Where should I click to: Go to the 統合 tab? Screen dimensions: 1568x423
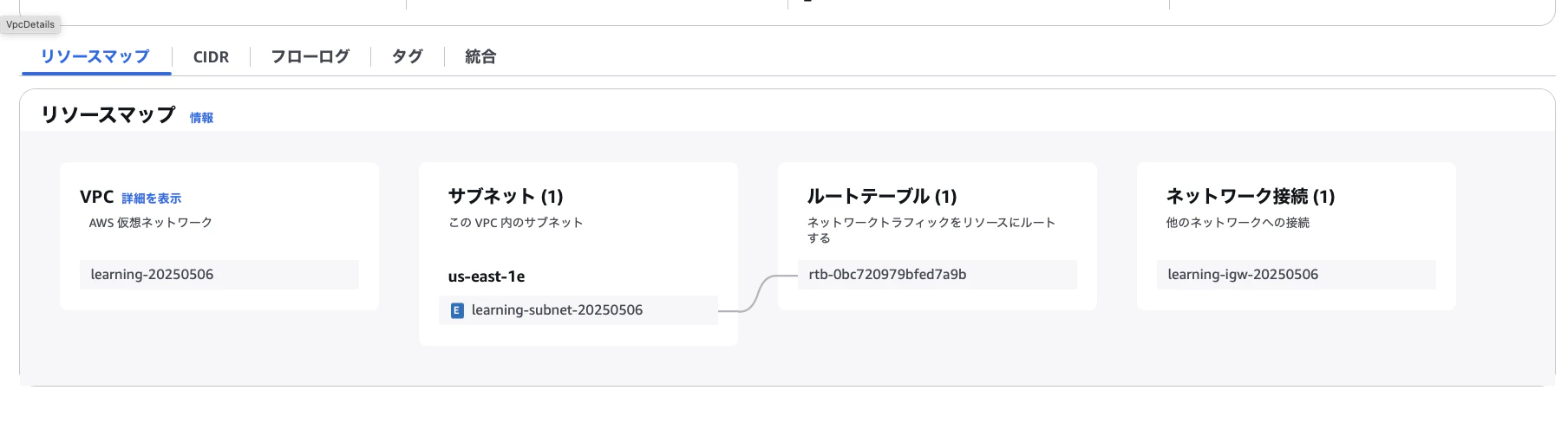480,56
